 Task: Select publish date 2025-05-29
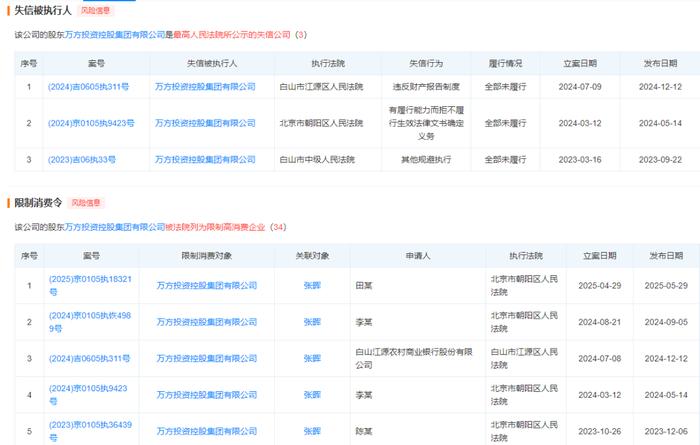coord(666,285)
